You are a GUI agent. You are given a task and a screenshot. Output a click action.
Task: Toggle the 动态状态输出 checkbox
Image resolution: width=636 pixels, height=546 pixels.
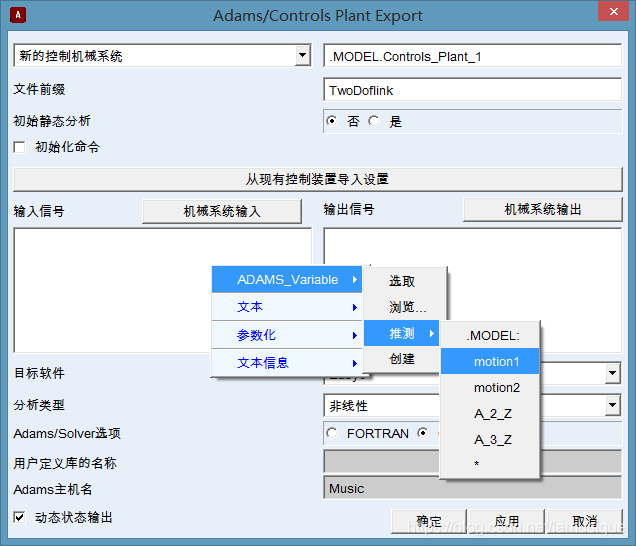coord(19,517)
